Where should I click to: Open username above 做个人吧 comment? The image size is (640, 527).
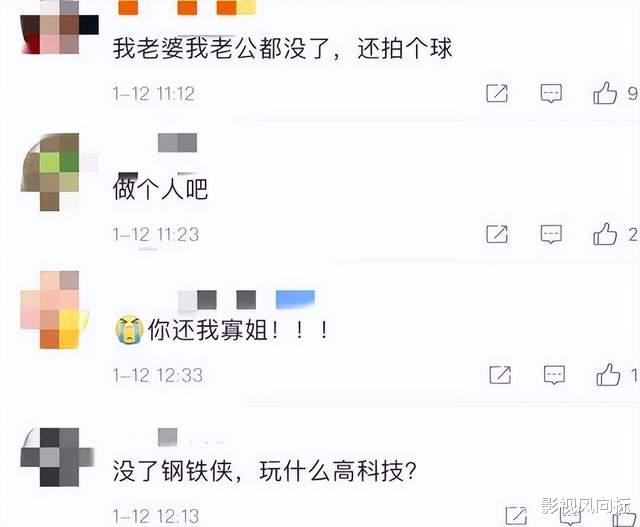point(178,142)
